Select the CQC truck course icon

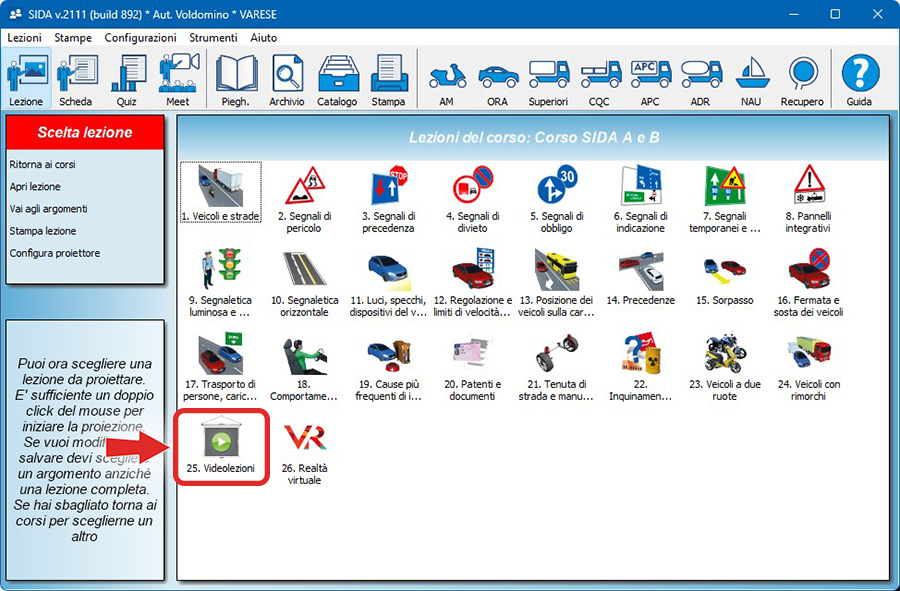click(x=599, y=81)
